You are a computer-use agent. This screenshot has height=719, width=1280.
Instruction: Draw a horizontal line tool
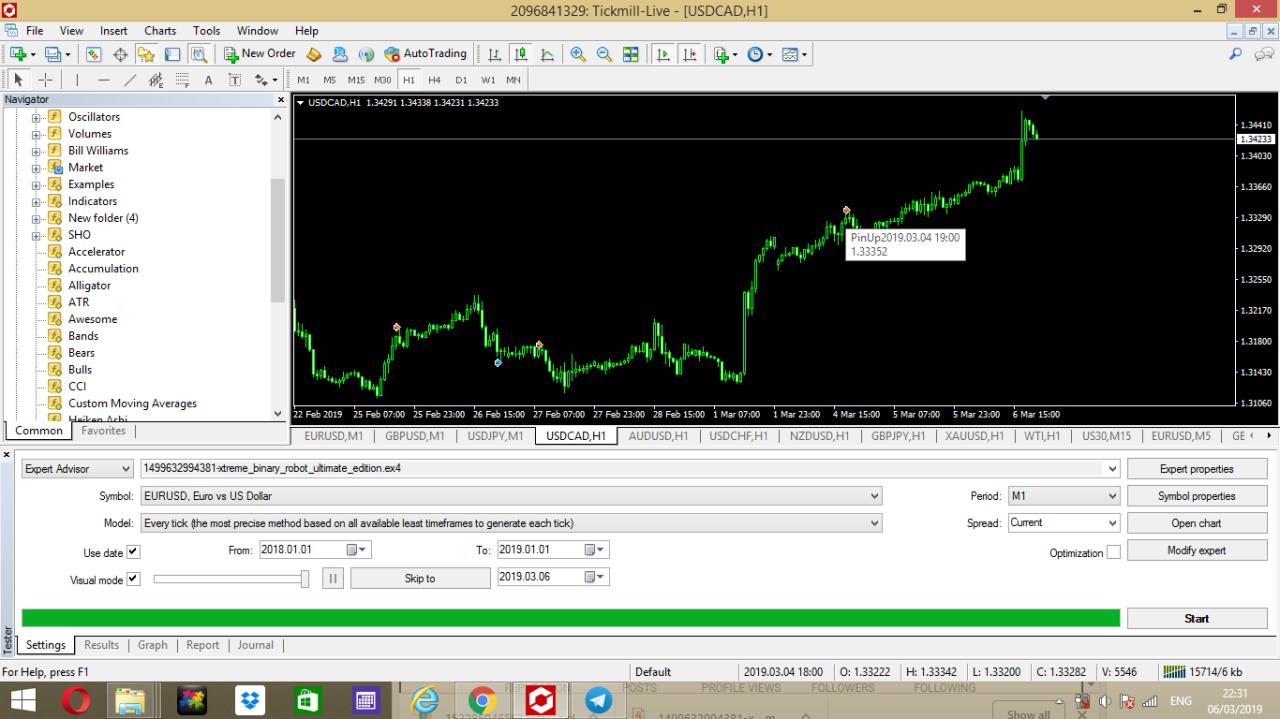pos(104,80)
